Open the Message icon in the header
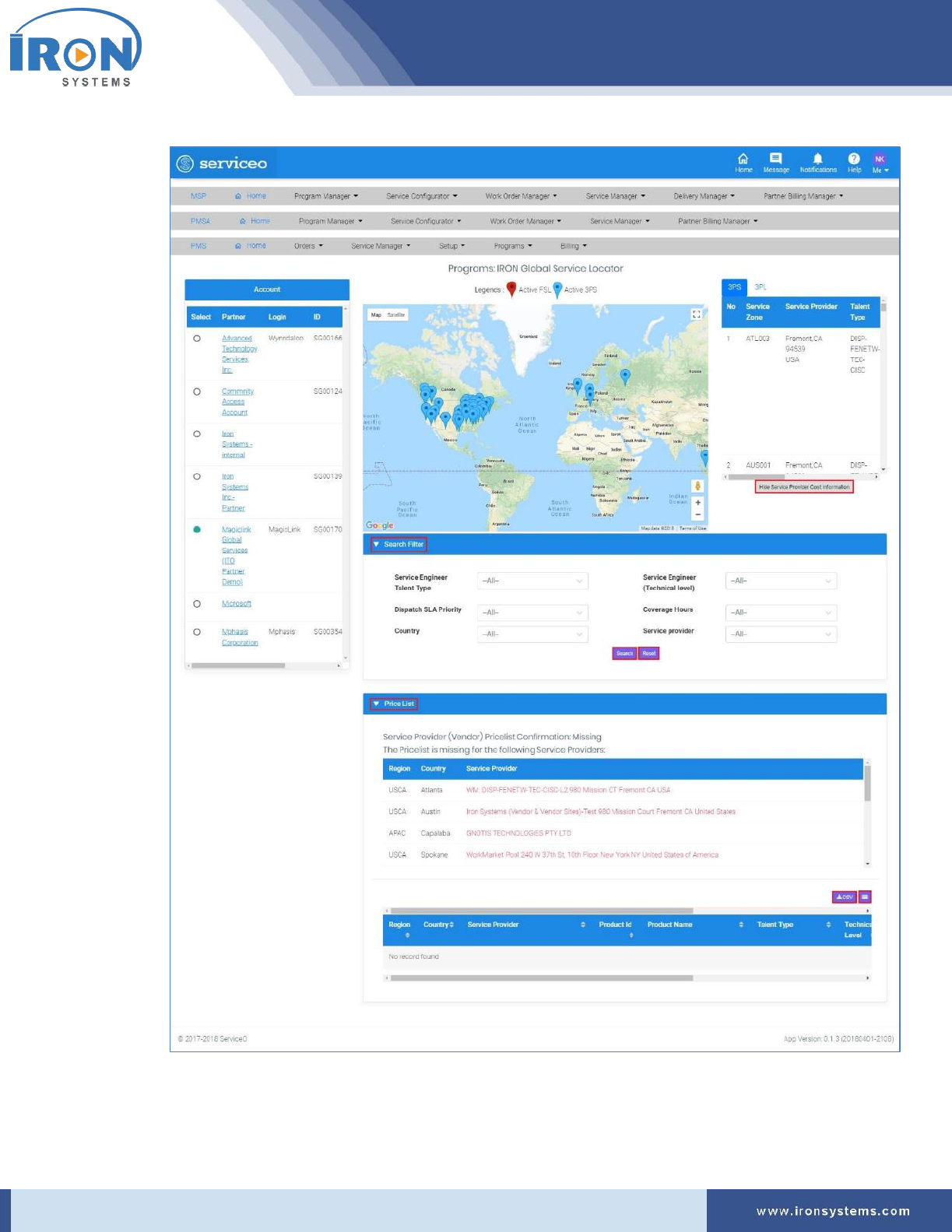 775,159
